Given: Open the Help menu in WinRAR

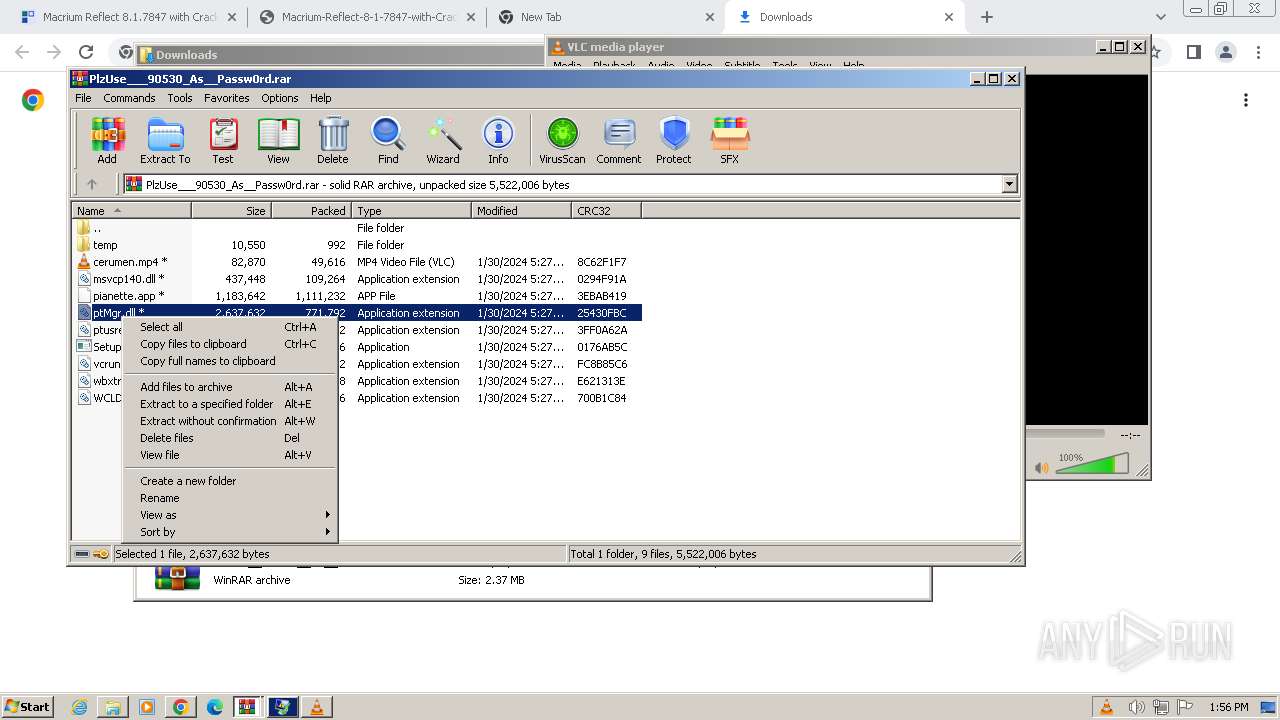Looking at the screenshot, I should [x=321, y=98].
